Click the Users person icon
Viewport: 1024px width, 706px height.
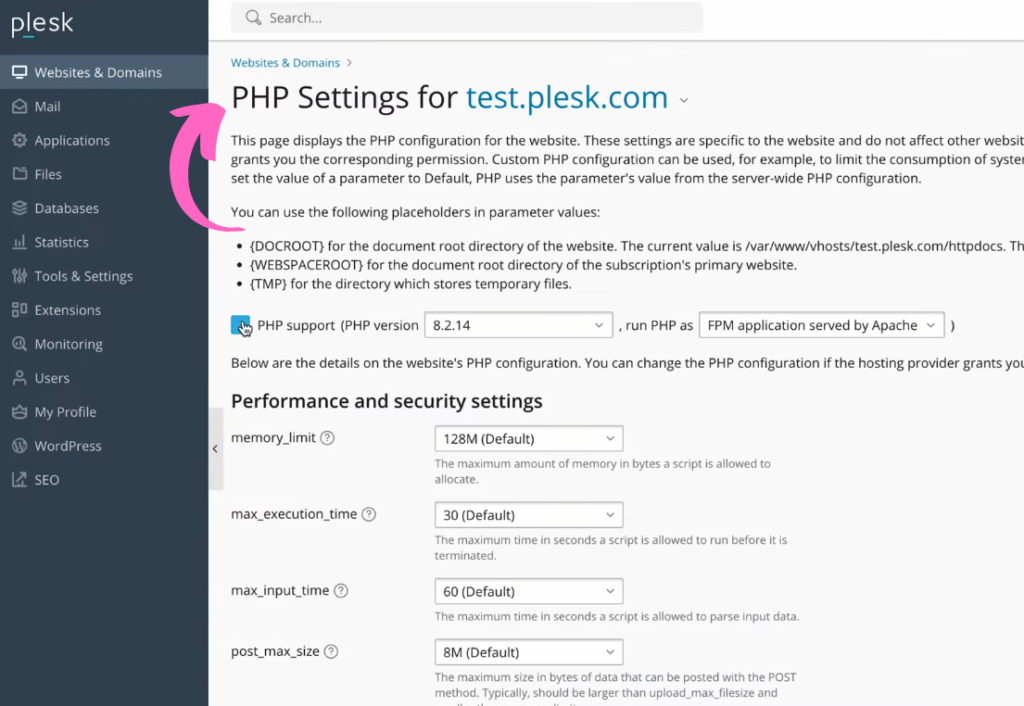(20, 377)
